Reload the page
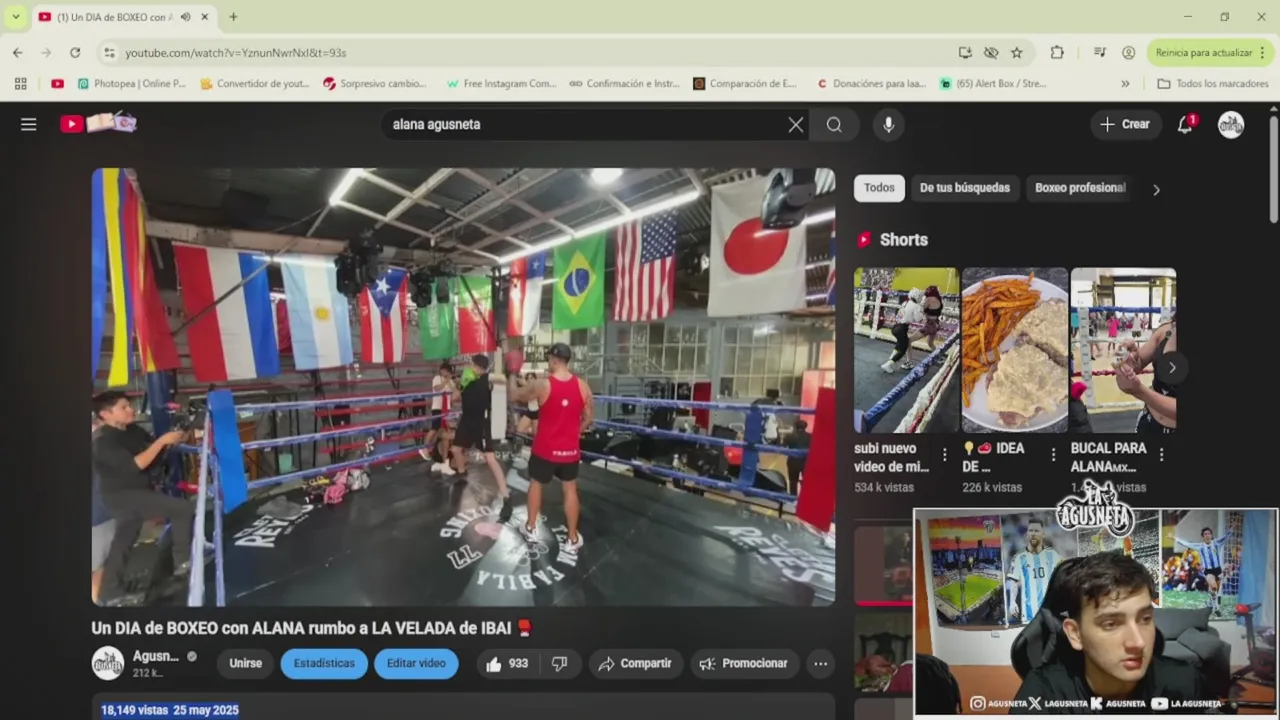 pyautogui.click(x=75, y=52)
